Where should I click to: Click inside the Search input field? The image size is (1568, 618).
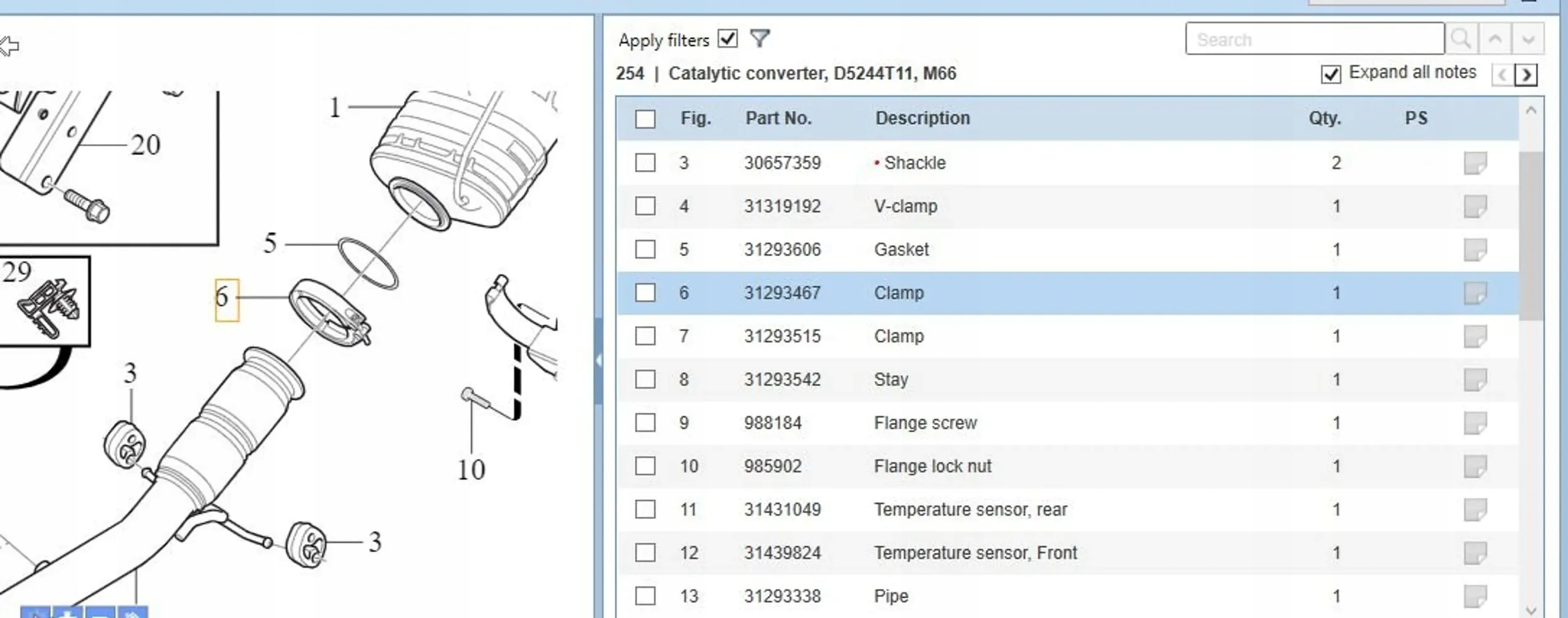(1315, 39)
